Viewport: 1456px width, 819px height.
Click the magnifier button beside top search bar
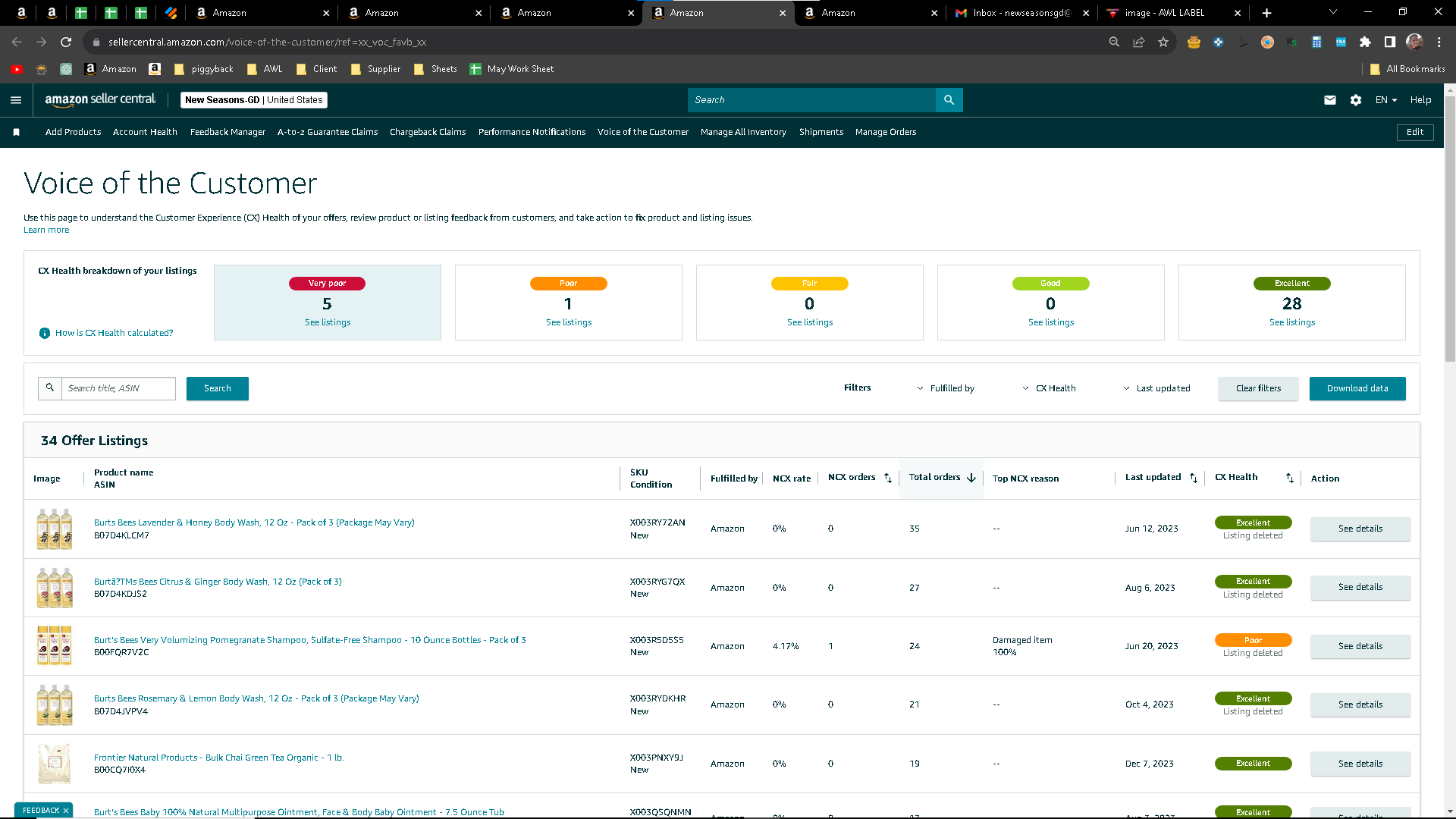(949, 100)
